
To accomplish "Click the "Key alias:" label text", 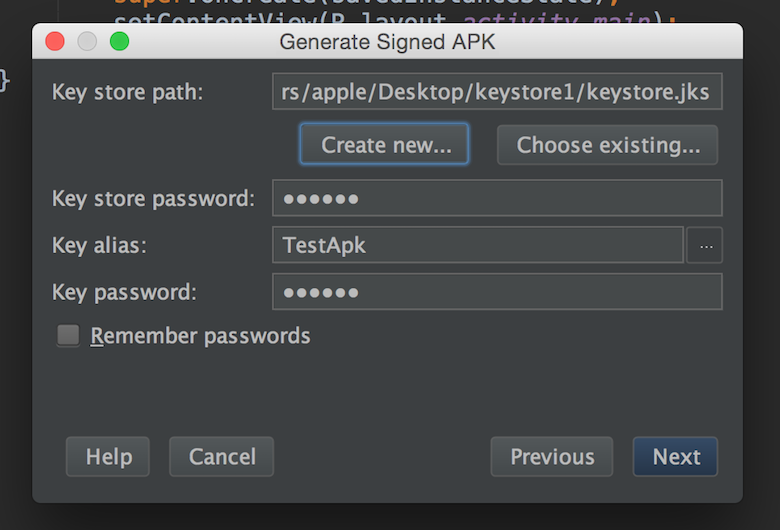I will [99, 246].
